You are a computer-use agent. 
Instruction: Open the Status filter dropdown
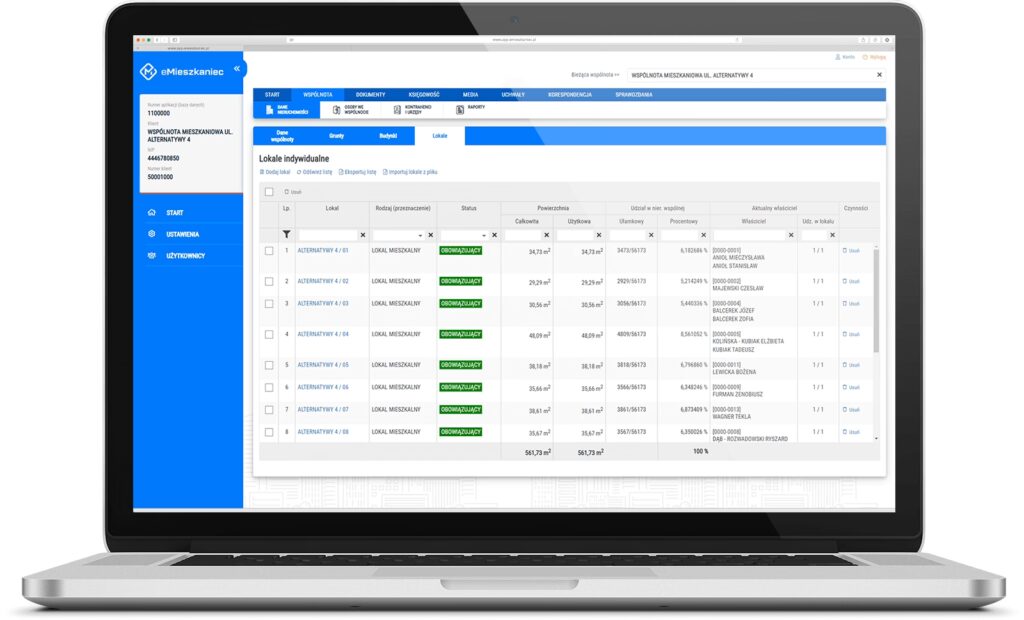tap(483, 235)
